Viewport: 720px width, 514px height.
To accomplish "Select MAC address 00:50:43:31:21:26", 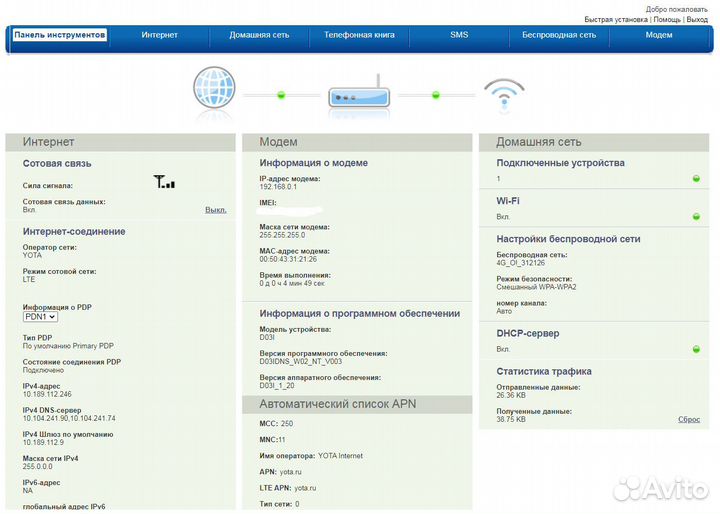I will 288,260.
